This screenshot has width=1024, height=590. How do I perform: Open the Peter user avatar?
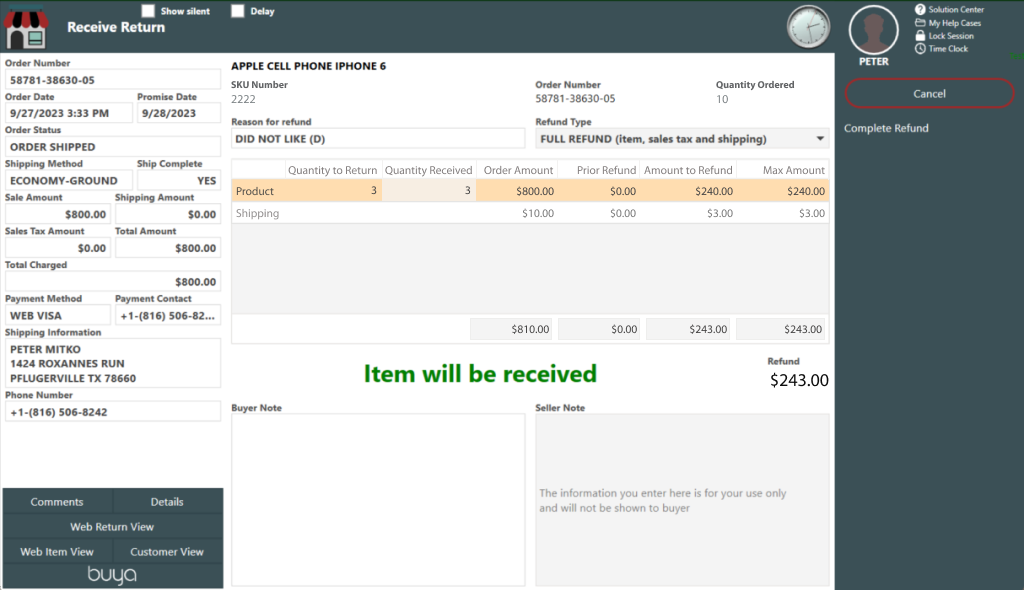(x=873, y=30)
